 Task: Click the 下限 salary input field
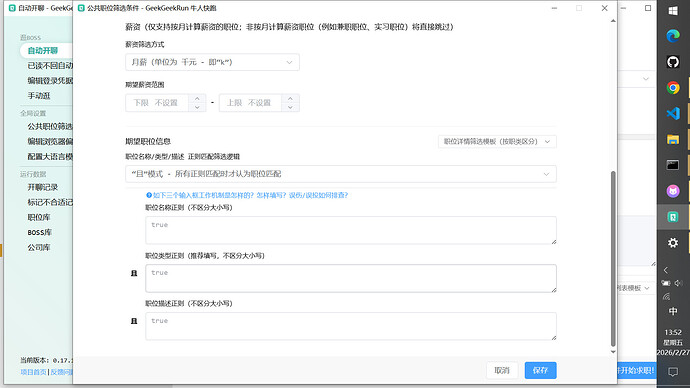pos(158,102)
